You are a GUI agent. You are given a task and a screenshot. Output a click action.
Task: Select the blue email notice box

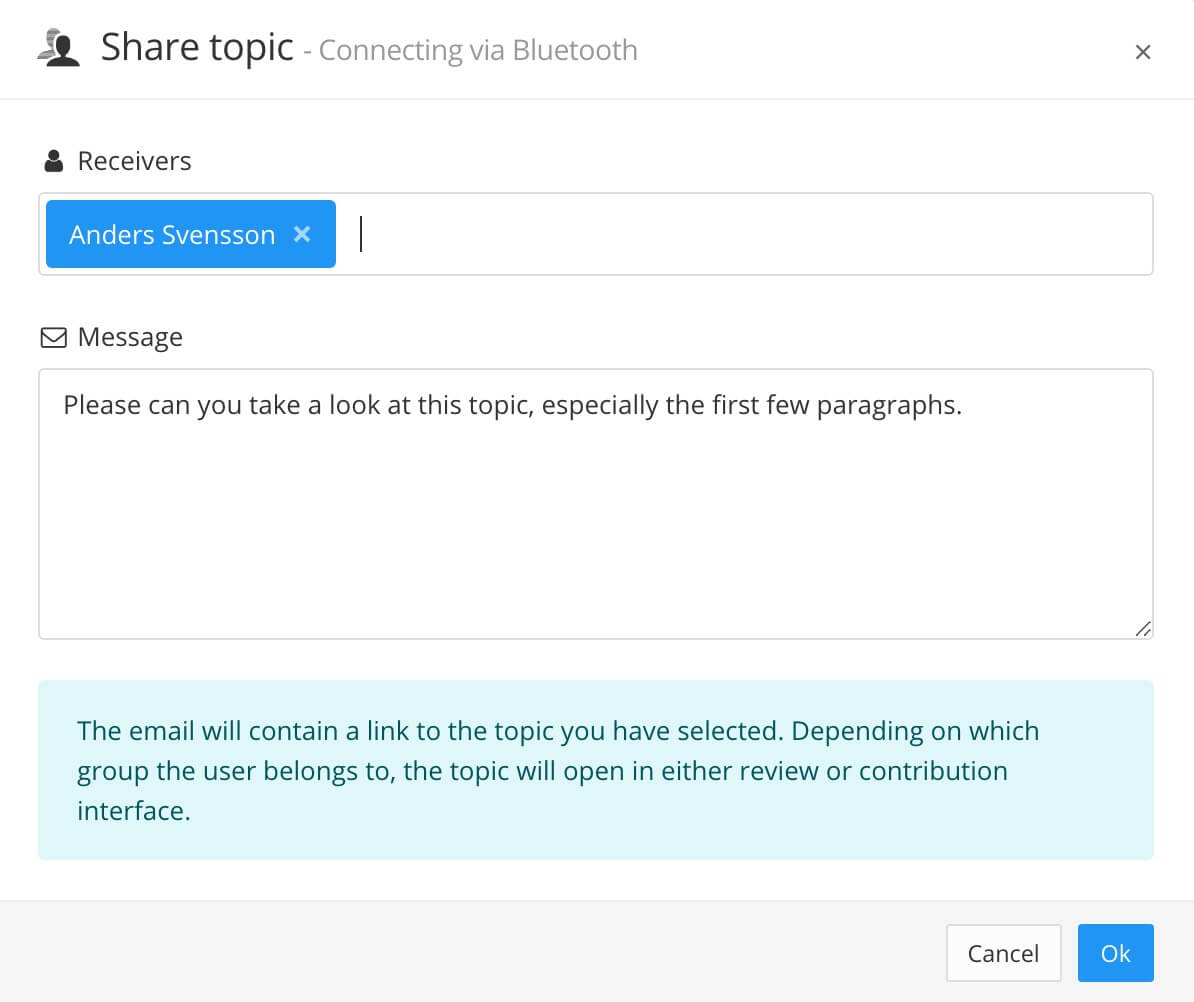(596, 769)
